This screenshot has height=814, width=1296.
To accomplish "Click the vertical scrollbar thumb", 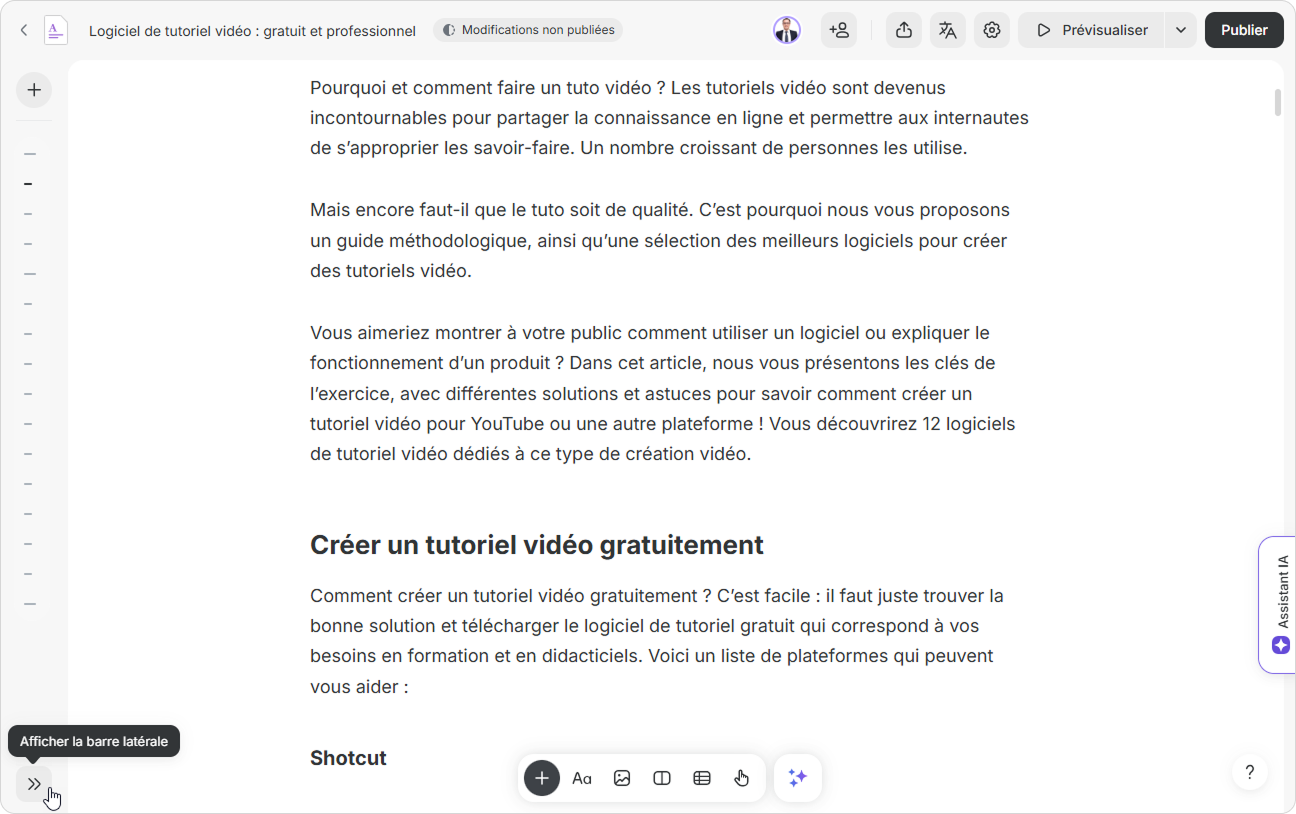I will [1277, 103].
